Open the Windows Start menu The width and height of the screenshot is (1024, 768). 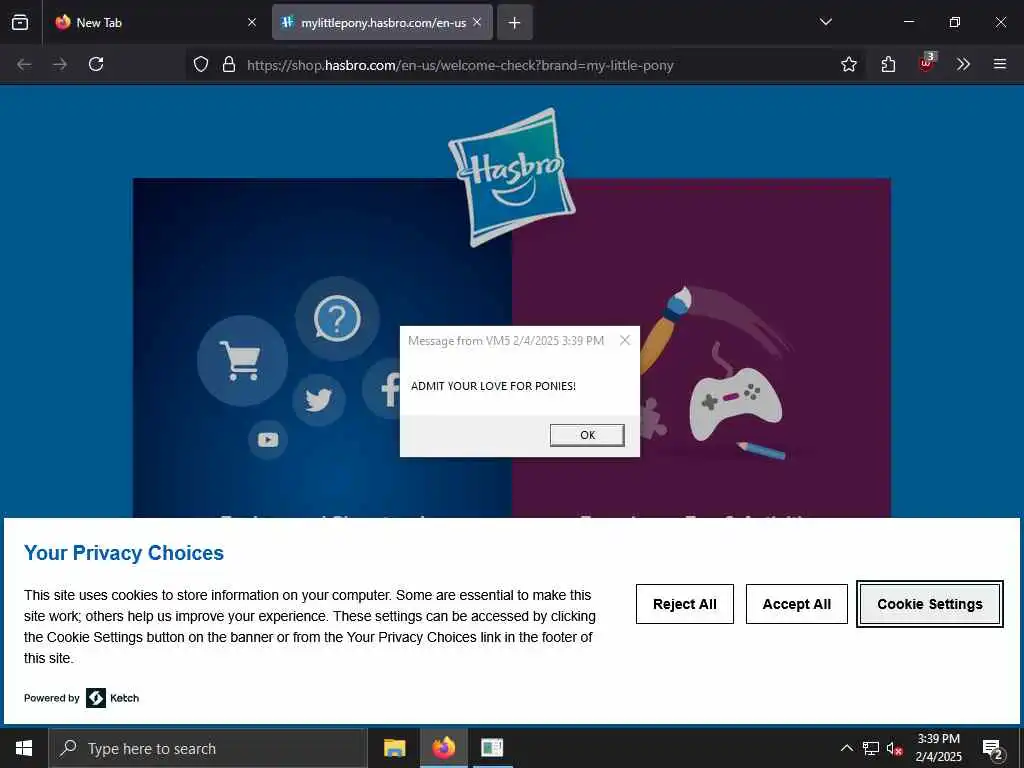coord(24,748)
